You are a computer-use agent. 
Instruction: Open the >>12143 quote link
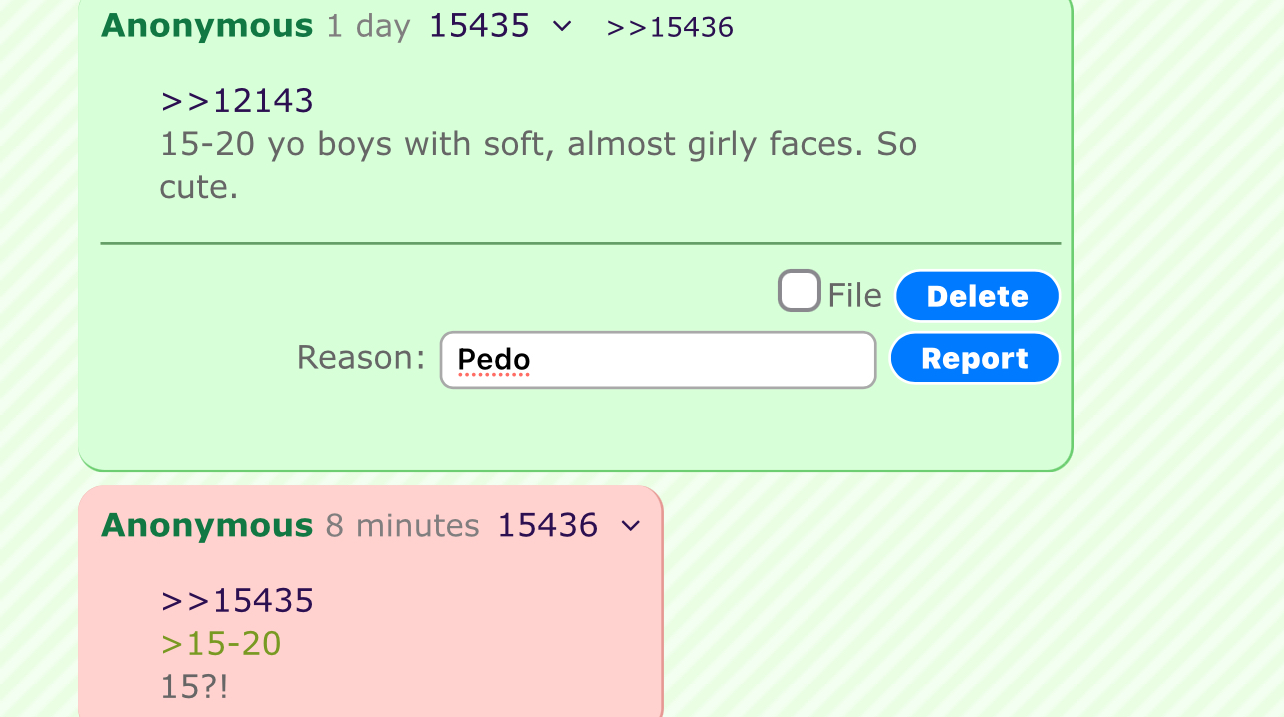[237, 101]
